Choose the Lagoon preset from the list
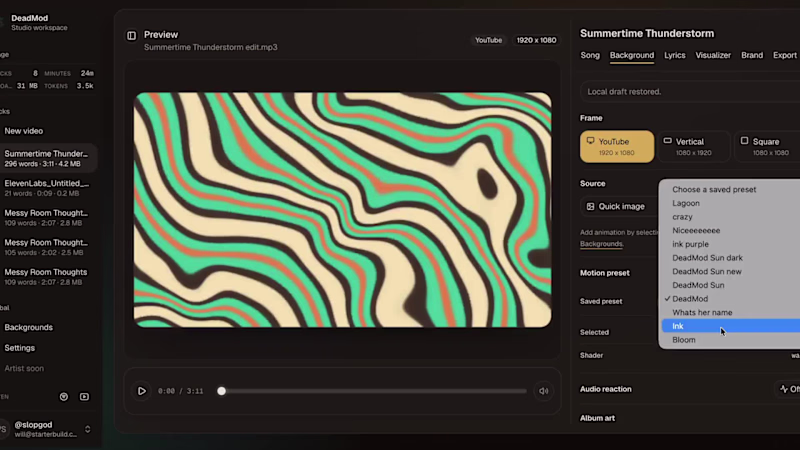 [731, 203]
